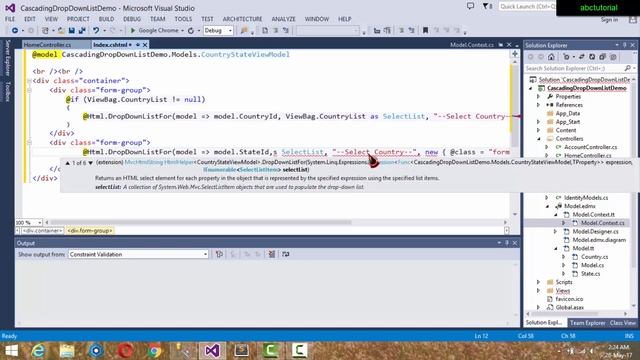
Task: Click the feedback speech bubble icon
Action: click(x=470, y=6)
